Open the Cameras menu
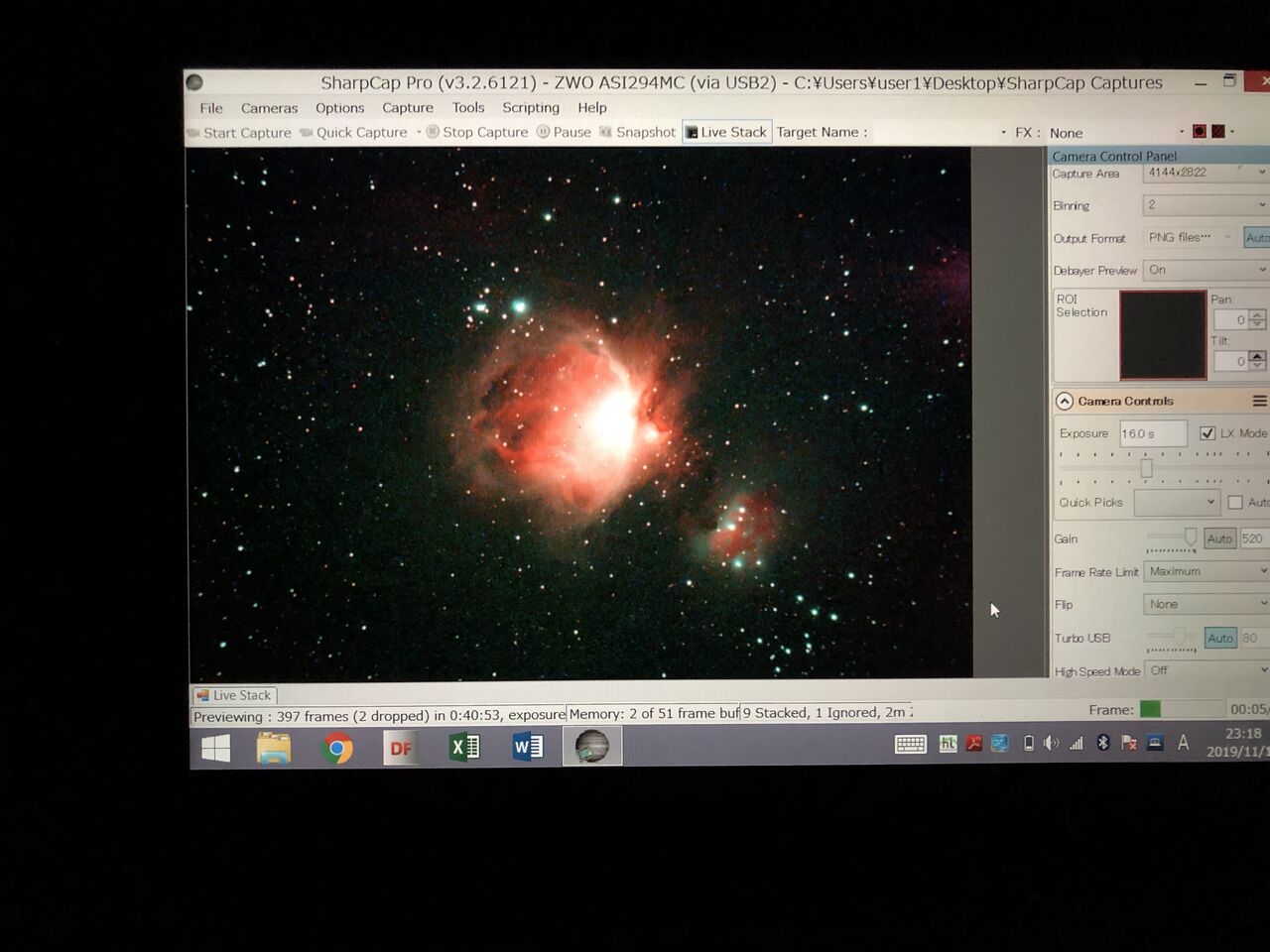This screenshot has width=1270, height=952. point(269,108)
